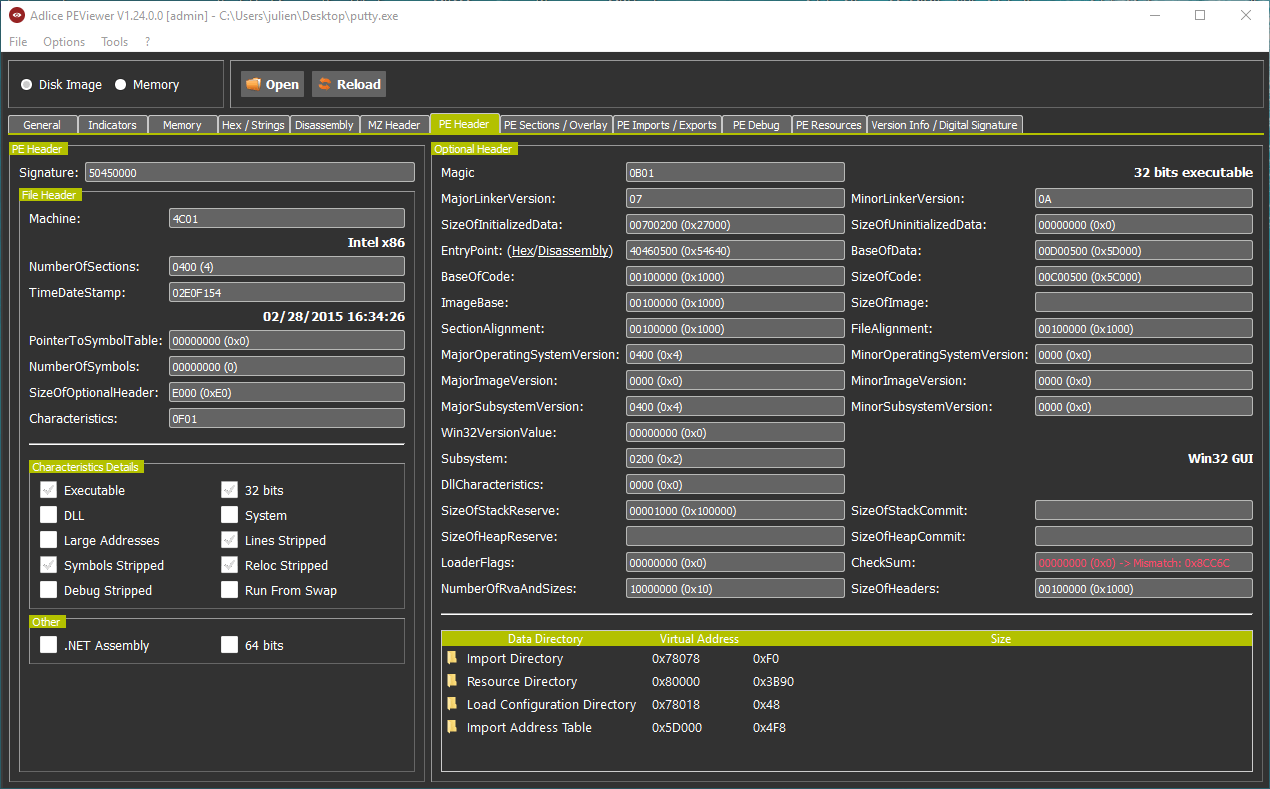
Task: Toggle the DLL checkbox
Action: click(x=48, y=515)
